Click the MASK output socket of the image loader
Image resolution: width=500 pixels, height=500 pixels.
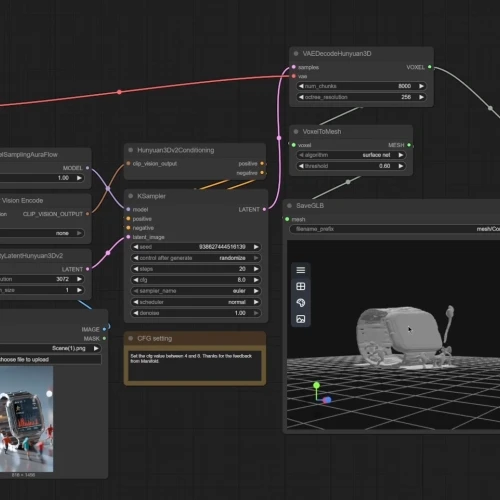[x=104, y=338]
